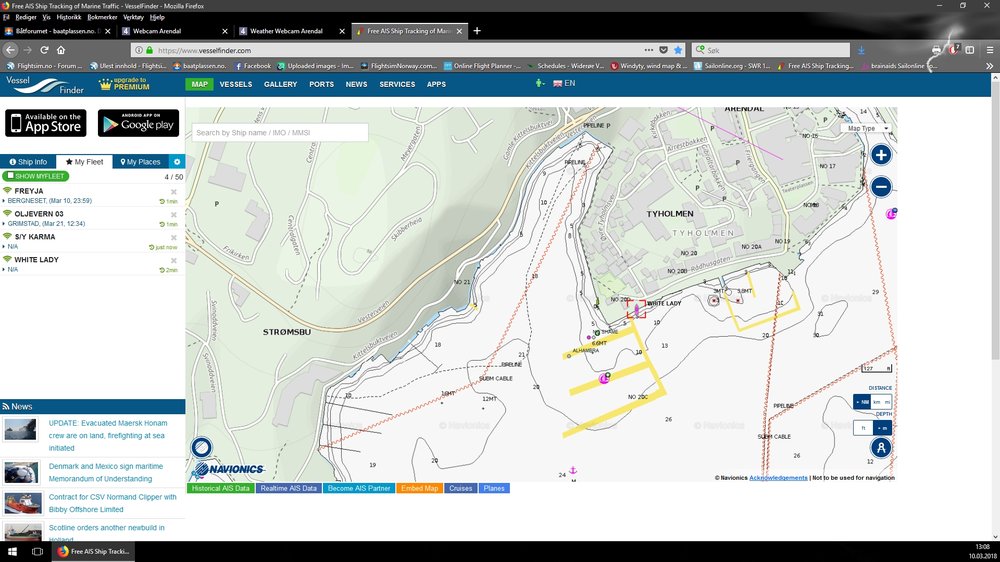Image resolution: width=1000 pixels, height=562 pixels.
Task: Click the WHITE LADY ship marker on map
Action: (636, 309)
